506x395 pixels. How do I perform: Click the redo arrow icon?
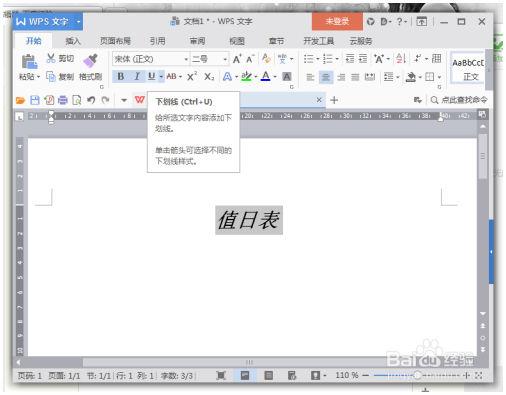pos(105,100)
